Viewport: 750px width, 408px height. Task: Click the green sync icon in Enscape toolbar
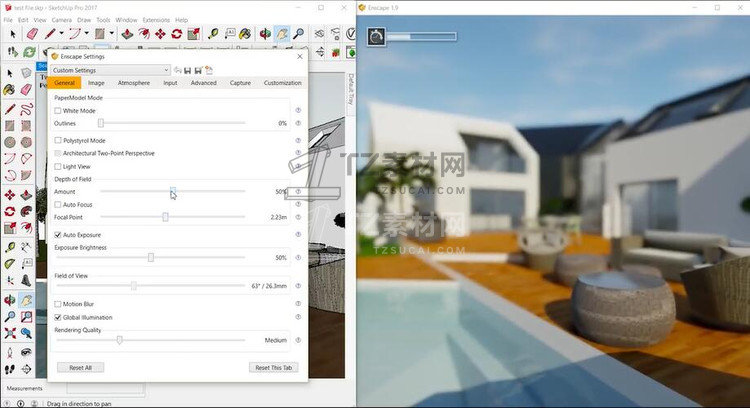click(29, 52)
